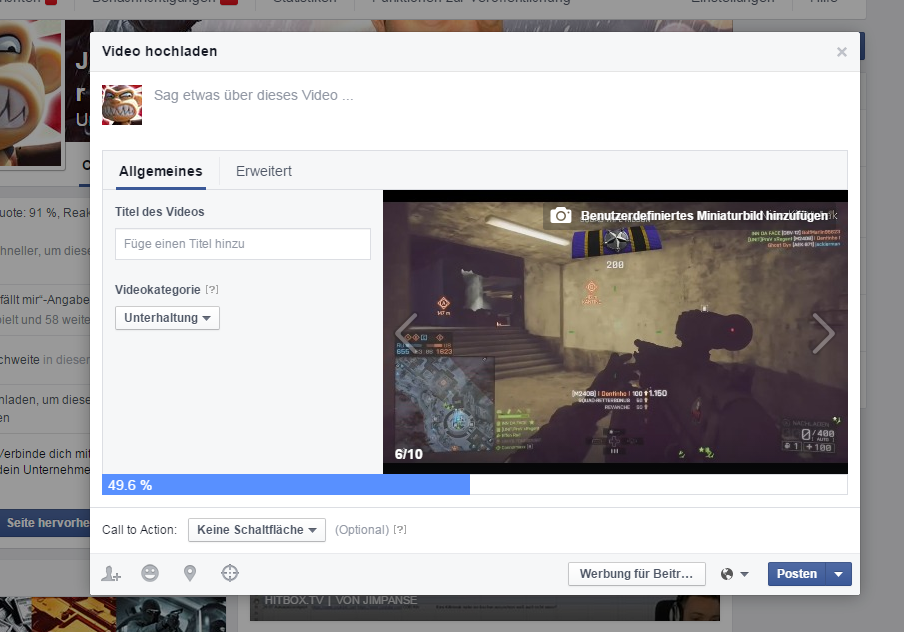Click the tag people icon
Viewport: 904px width, 632px height.
coord(111,573)
